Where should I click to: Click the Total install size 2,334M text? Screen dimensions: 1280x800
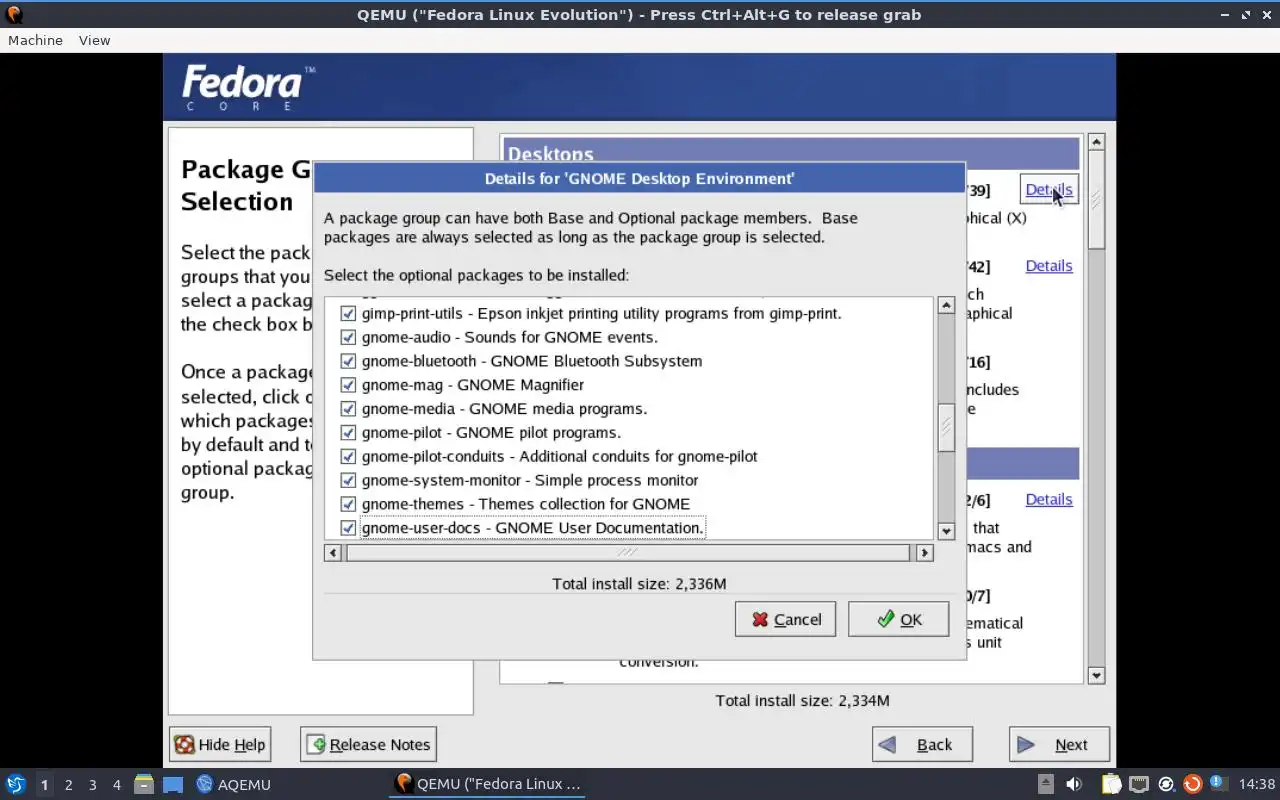802,700
